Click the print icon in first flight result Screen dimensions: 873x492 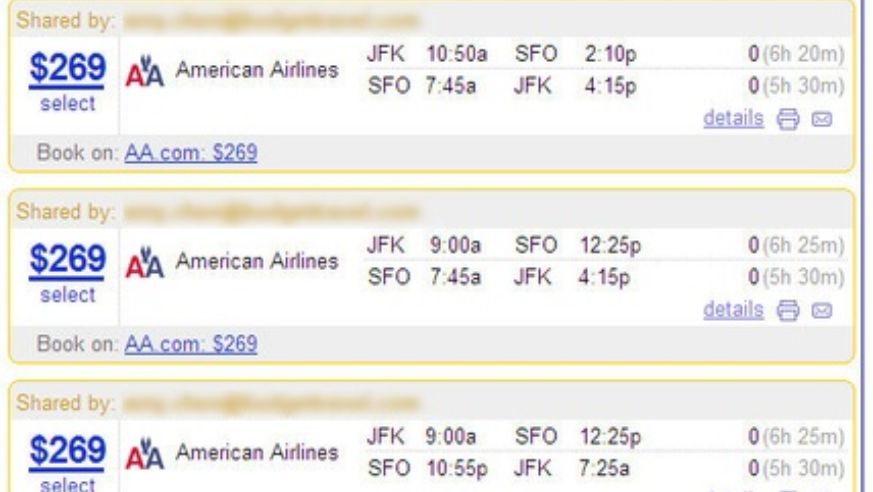click(x=788, y=119)
